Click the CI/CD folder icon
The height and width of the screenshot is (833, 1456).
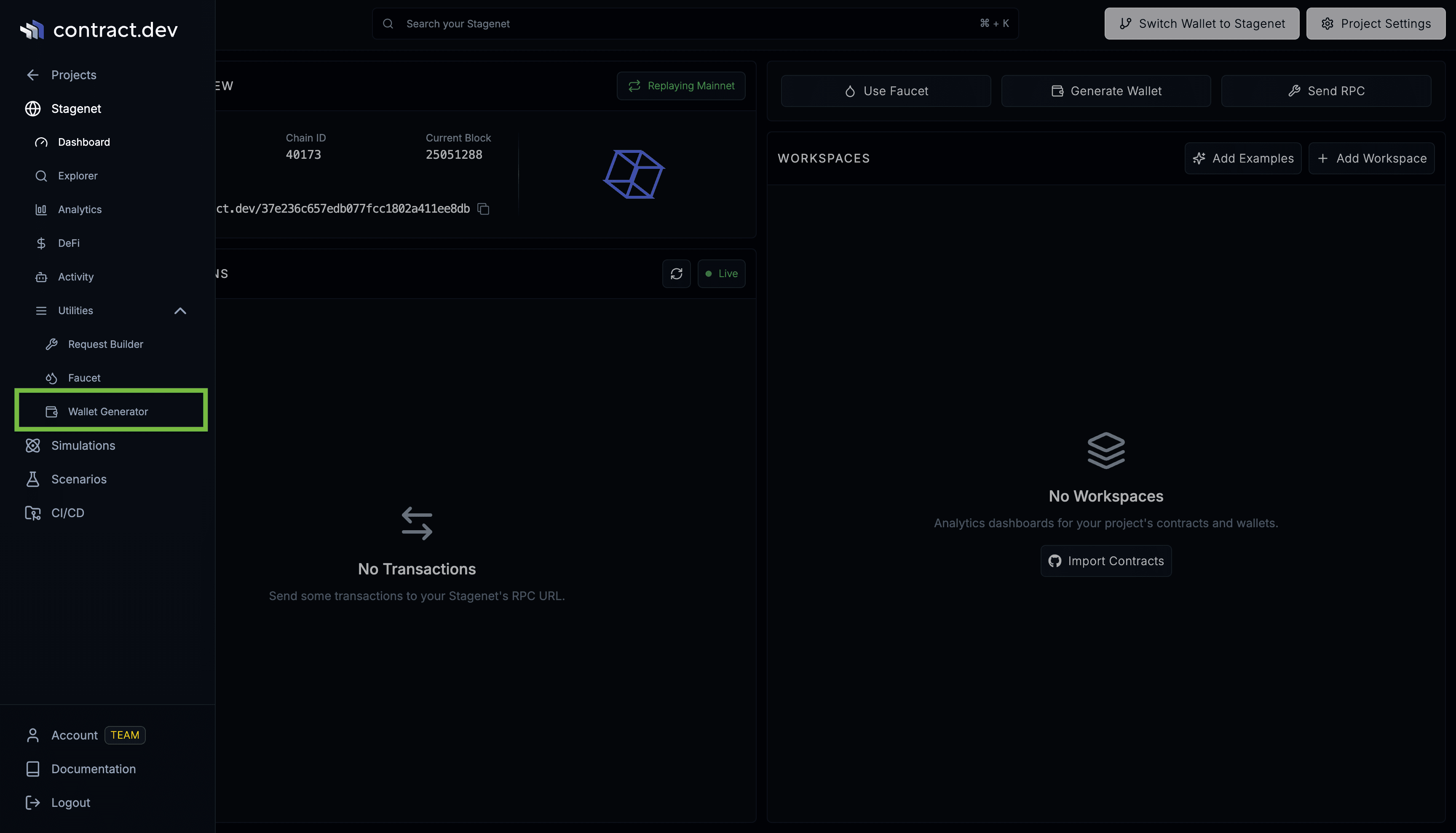tap(32, 513)
